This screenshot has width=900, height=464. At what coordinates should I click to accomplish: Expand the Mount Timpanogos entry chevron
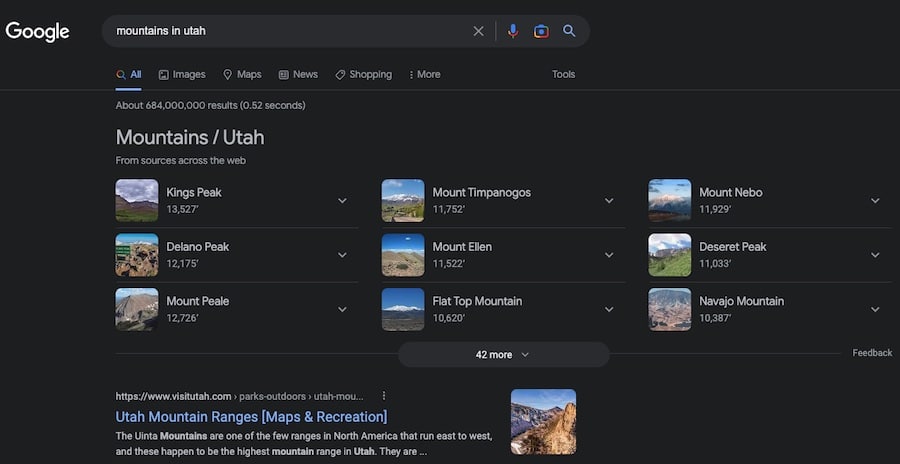[609, 201]
